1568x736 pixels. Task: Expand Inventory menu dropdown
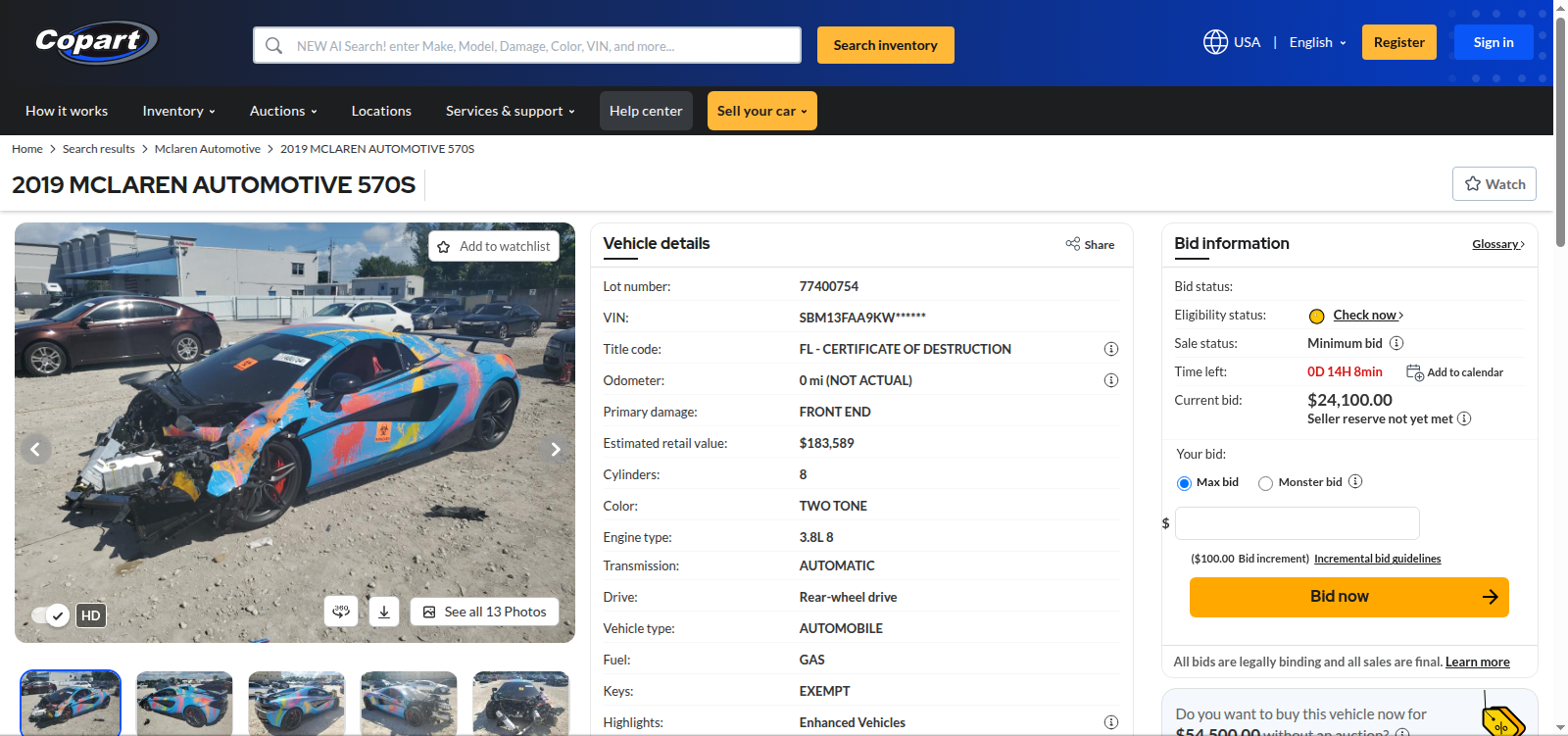coord(178,111)
